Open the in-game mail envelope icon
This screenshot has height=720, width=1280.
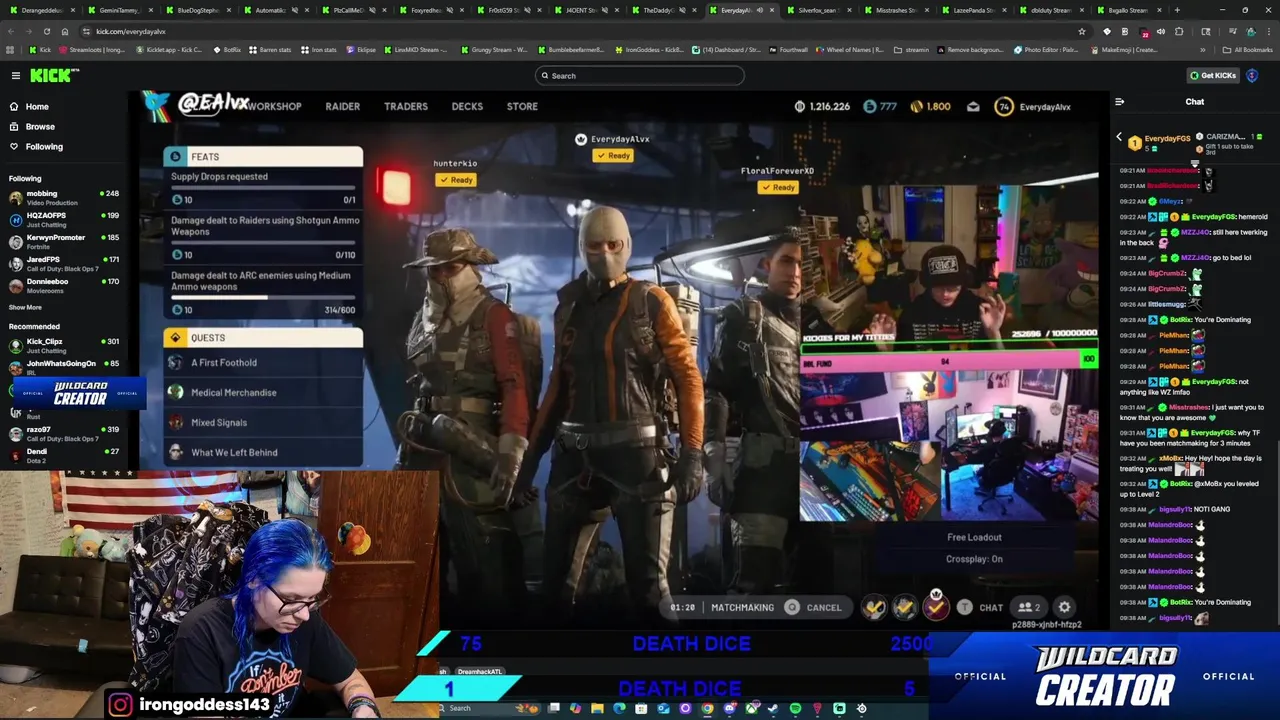pyautogui.click(x=973, y=107)
